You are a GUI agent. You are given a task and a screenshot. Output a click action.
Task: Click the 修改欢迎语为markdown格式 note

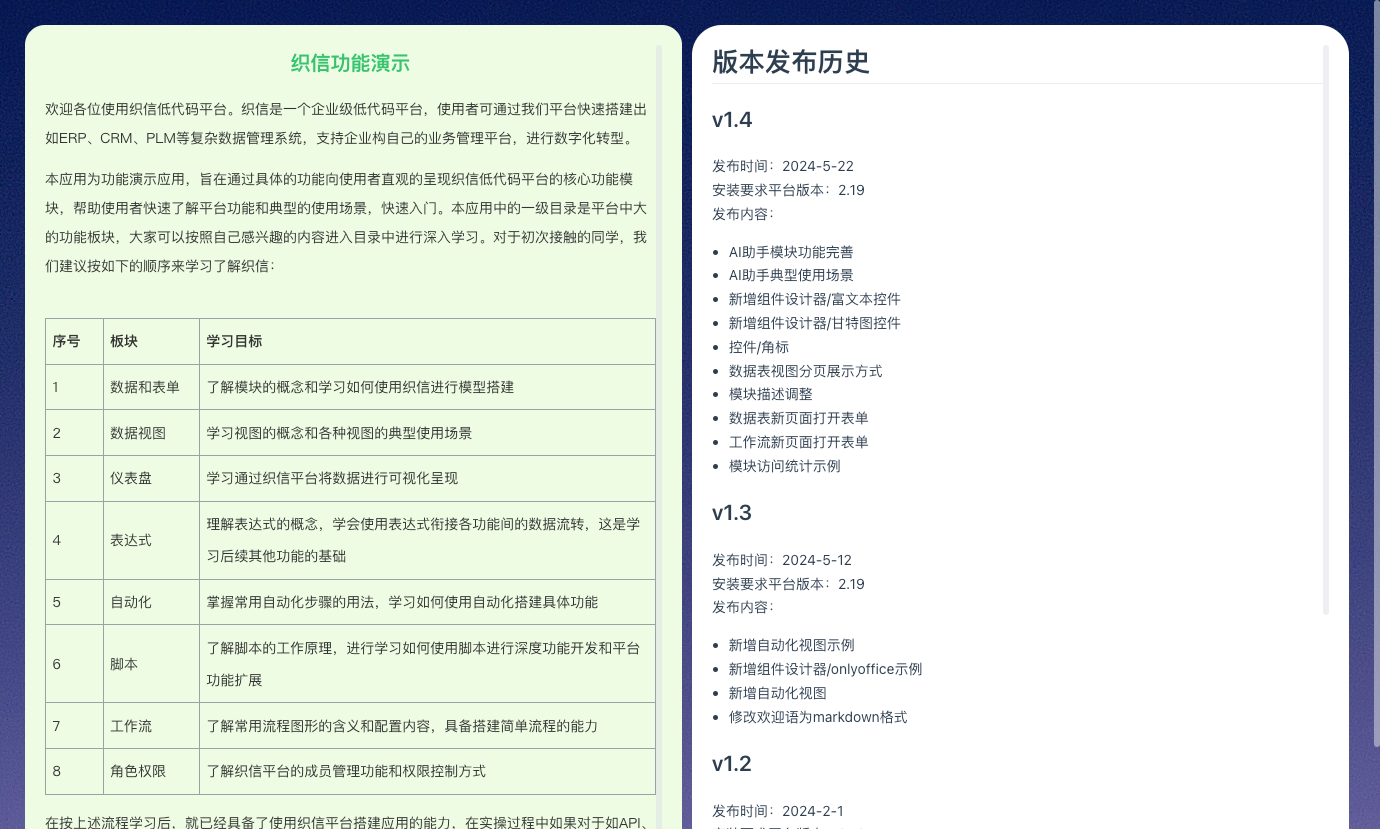pos(818,717)
